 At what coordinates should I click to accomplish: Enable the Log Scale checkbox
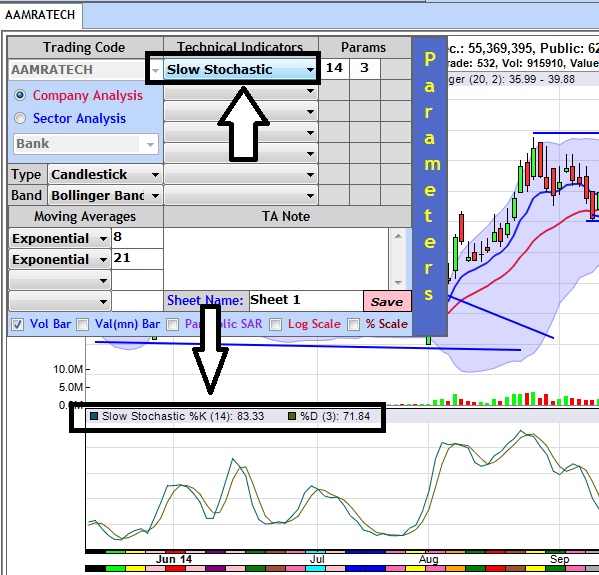pos(275,324)
